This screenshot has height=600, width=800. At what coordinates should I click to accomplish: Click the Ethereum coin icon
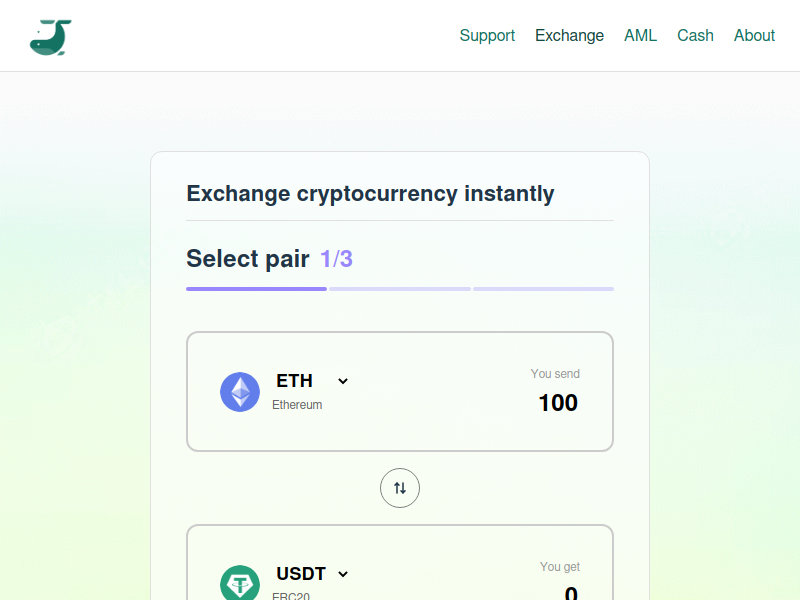click(240, 392)
